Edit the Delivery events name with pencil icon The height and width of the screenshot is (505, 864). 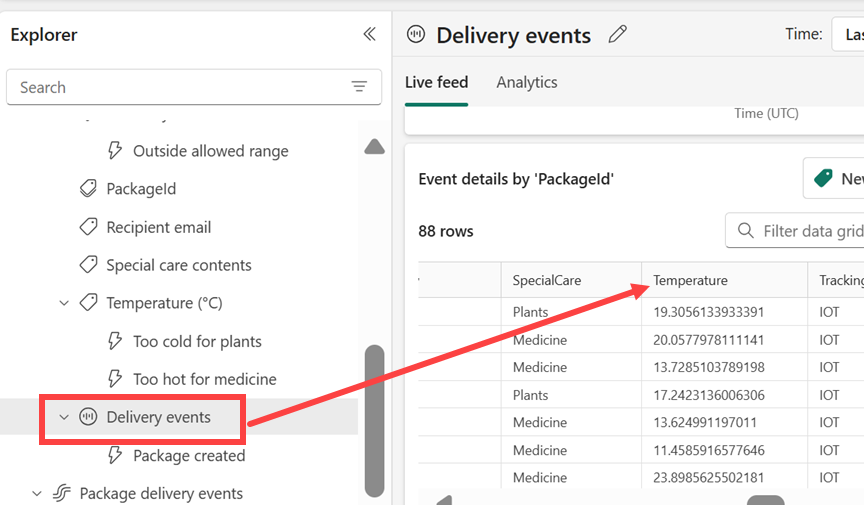(x=618, y=34)
